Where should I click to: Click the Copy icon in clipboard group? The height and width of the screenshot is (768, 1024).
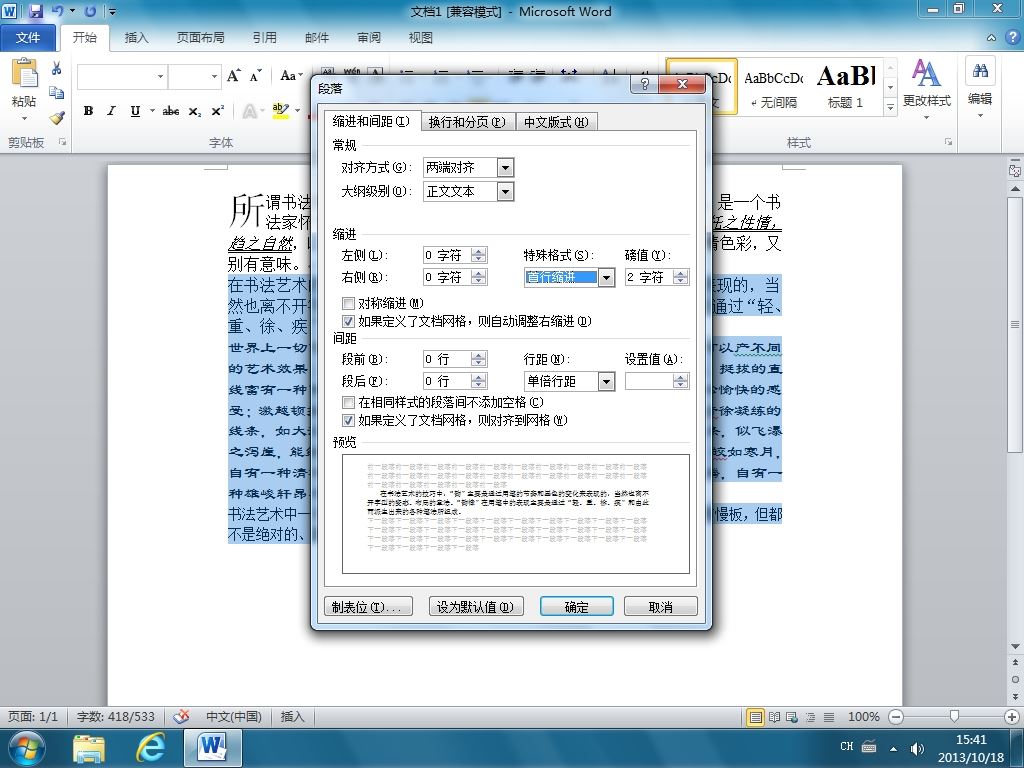tap(57, 93)
